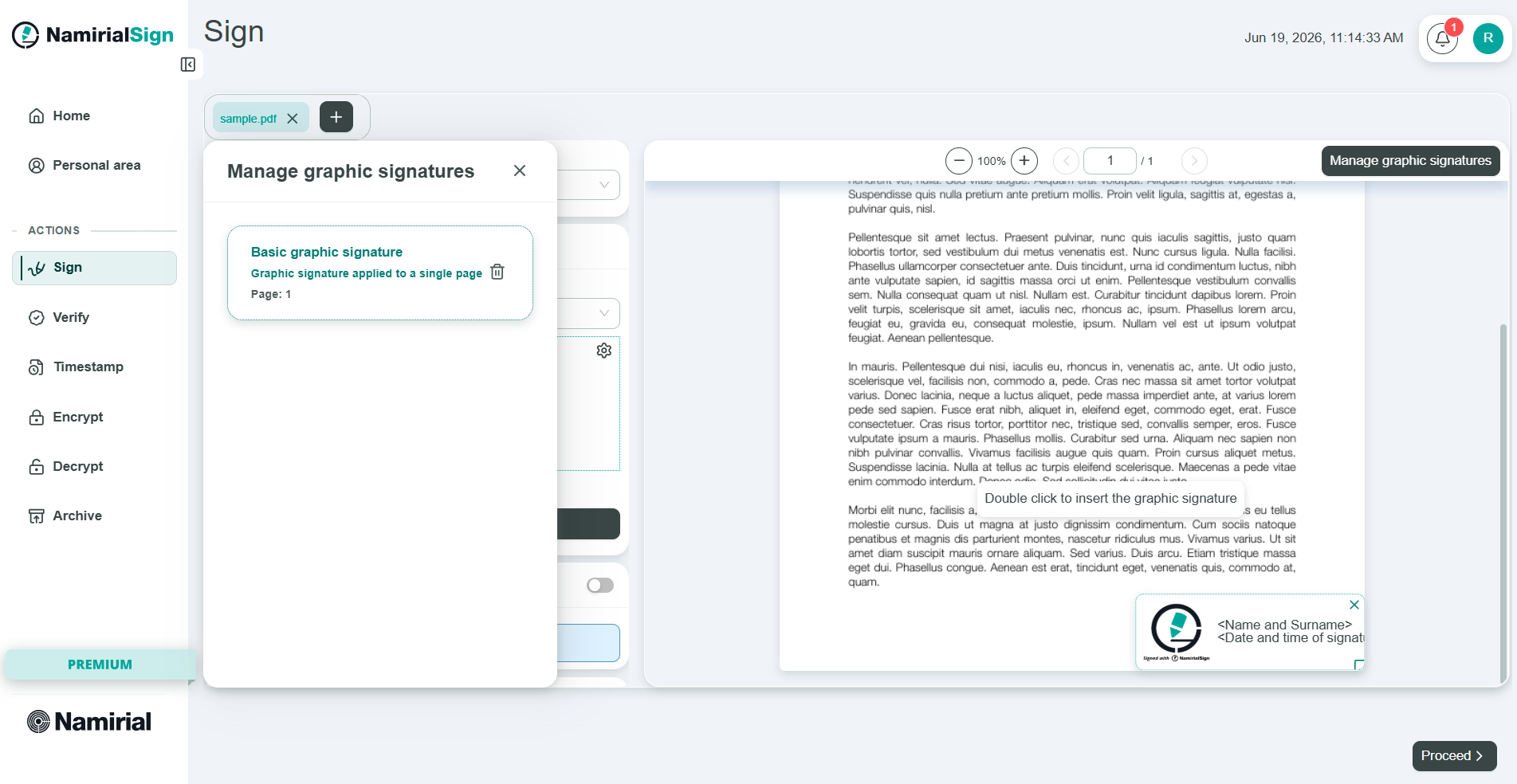
Task: Go to previous page arrow
Action: (1066, 161)
